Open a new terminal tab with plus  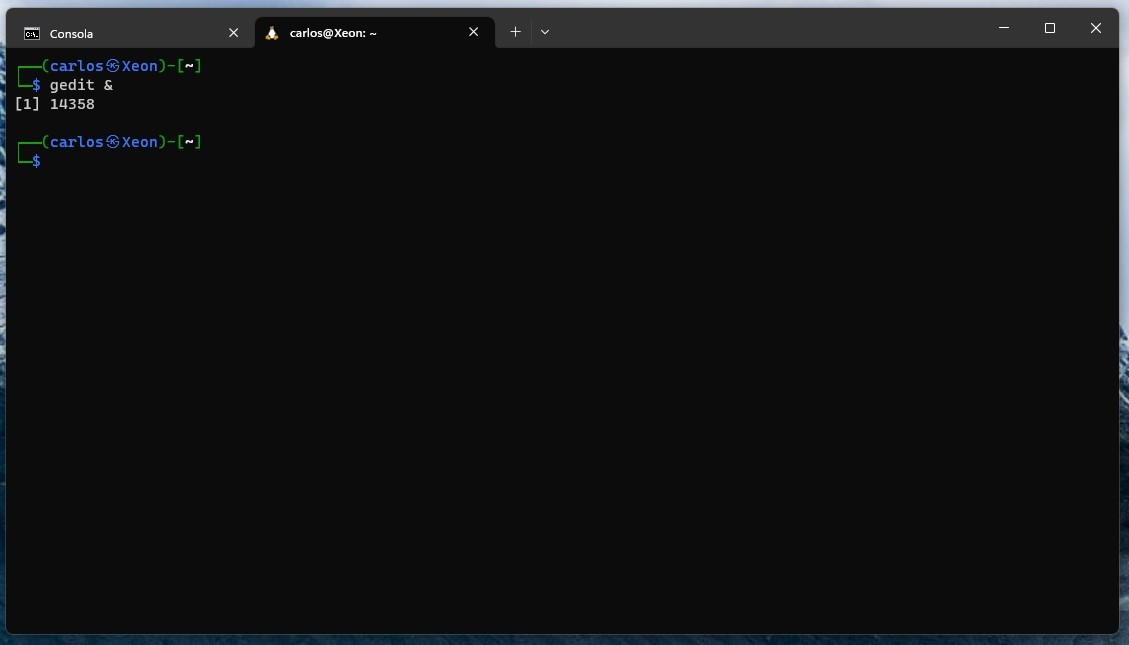tap(515, 32)
